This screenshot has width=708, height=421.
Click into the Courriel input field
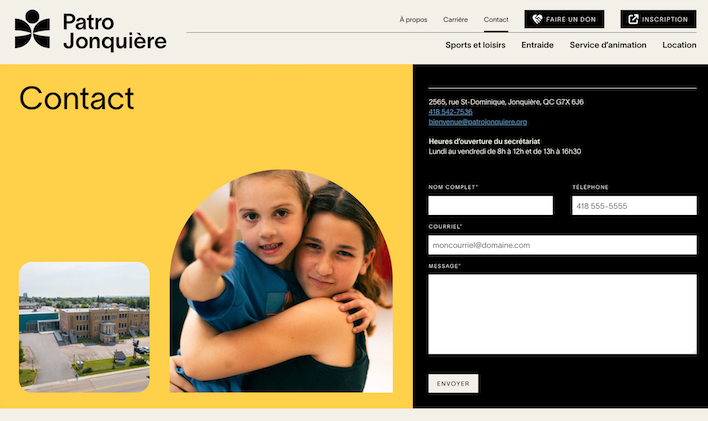pyautogui.click(x=562, y=245)
